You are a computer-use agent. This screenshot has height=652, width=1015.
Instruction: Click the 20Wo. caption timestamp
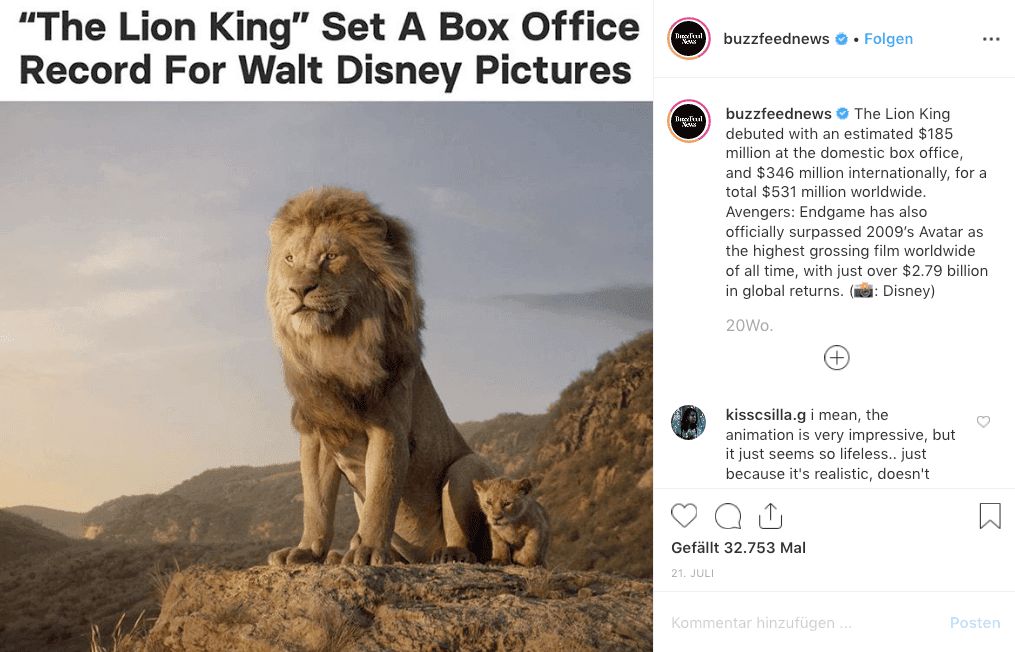point(749,326)
